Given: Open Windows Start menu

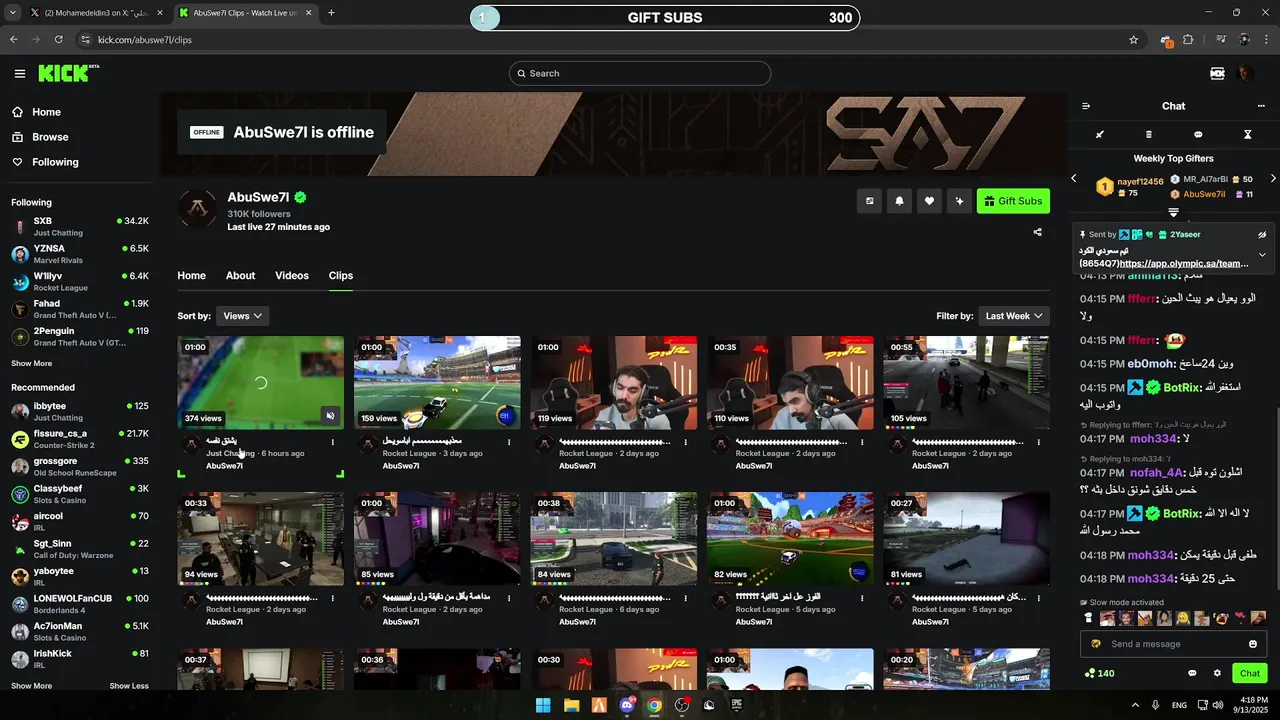Looking at the screenshot, I should [x=543, y=705].
